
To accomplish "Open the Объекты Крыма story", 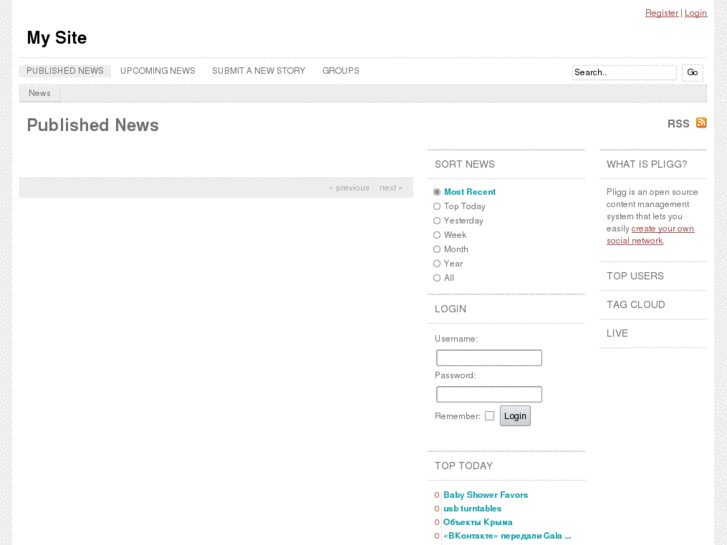I will pyautogui.click(x=478, y=522).
